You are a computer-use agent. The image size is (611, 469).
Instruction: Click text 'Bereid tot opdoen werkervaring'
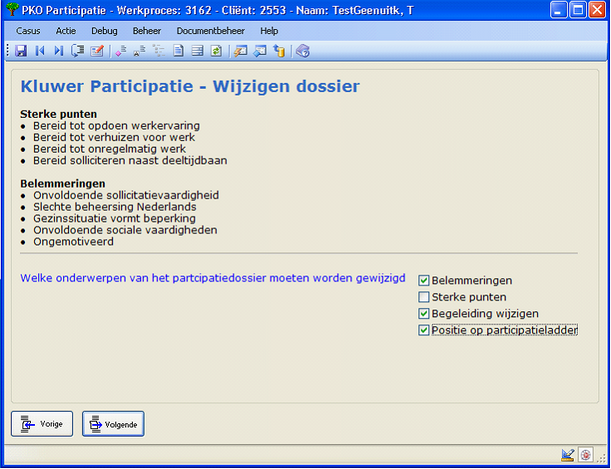[x=116, y=126]
